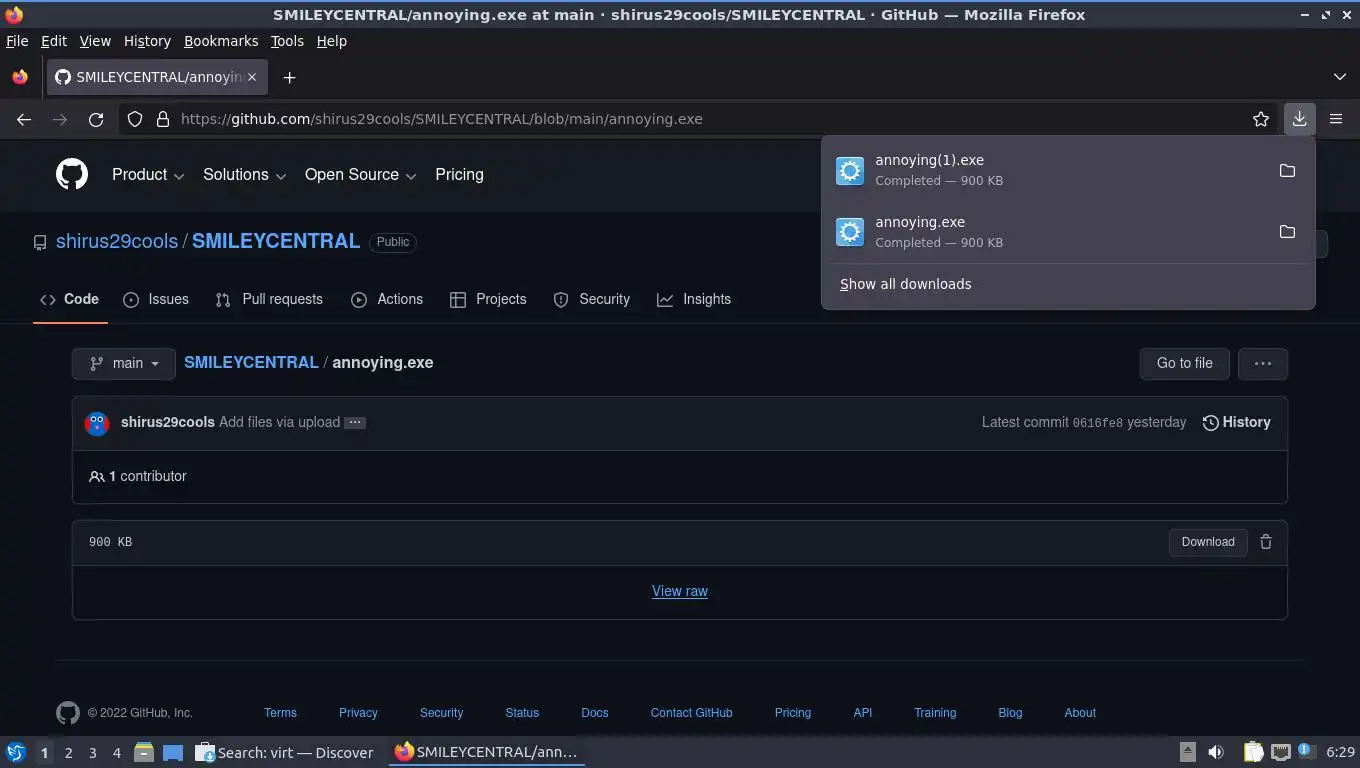Reload the page with the refresh icon
This screenshot has height=768, width=1360.
(96, 119)
